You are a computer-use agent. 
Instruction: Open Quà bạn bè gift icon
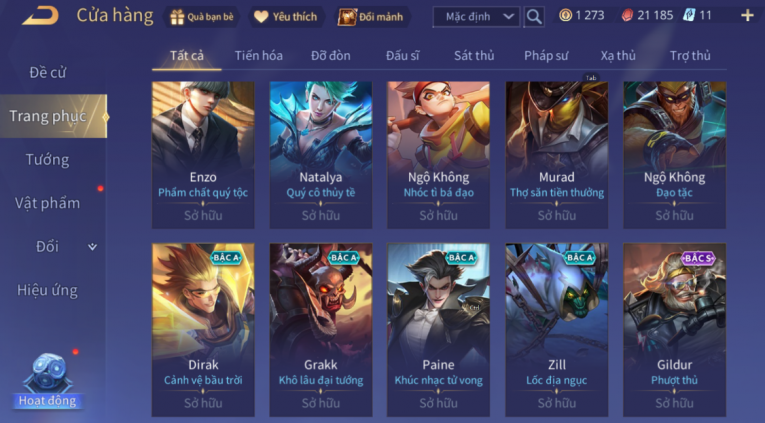[201, 17]
